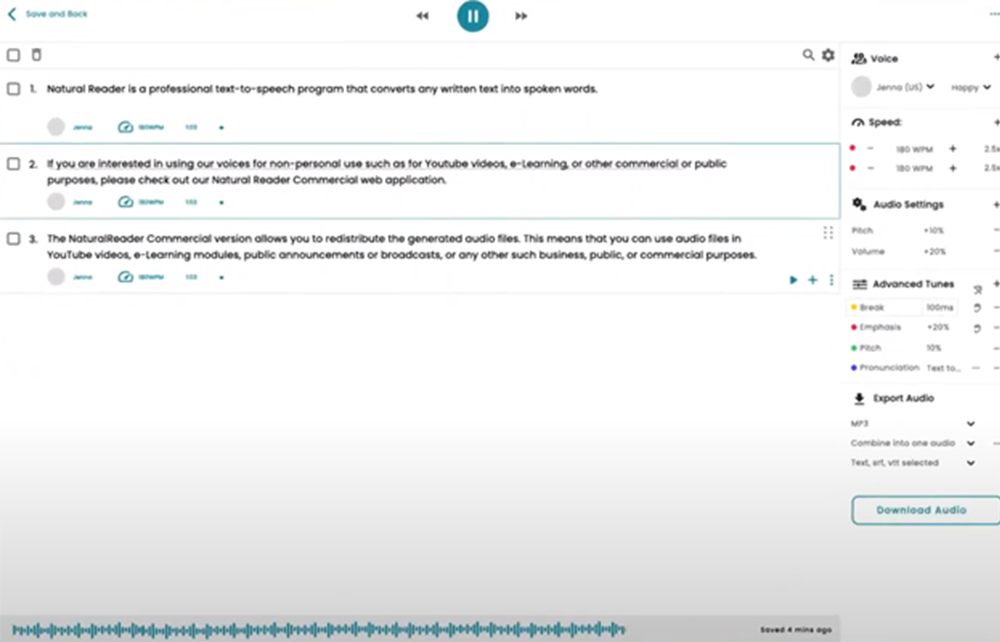Decrease speed with the second minus button

871,168
